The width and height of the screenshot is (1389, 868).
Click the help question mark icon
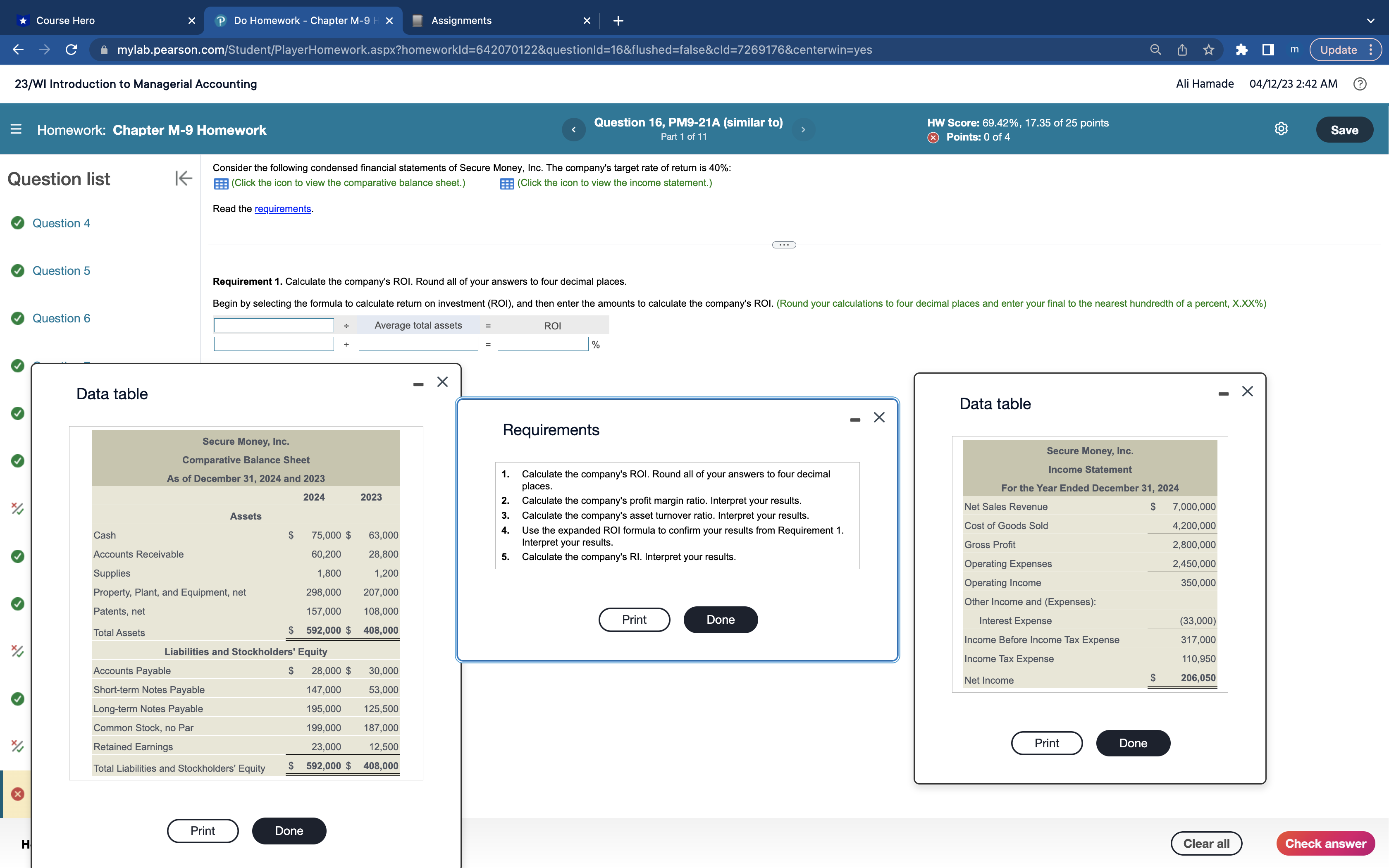click(1360, 84)
